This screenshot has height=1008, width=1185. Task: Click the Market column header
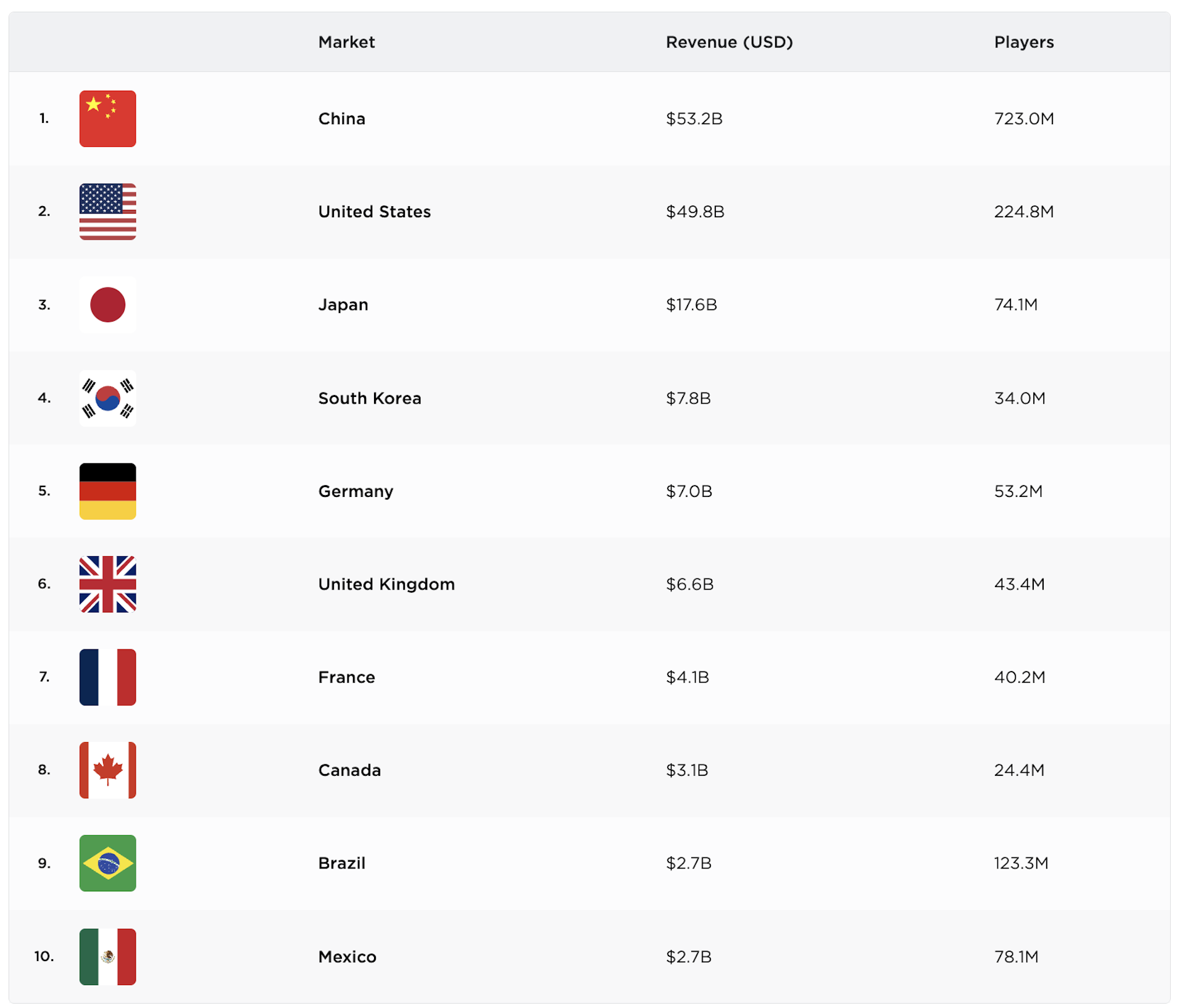pyautogui.click(x=346, y=42)
